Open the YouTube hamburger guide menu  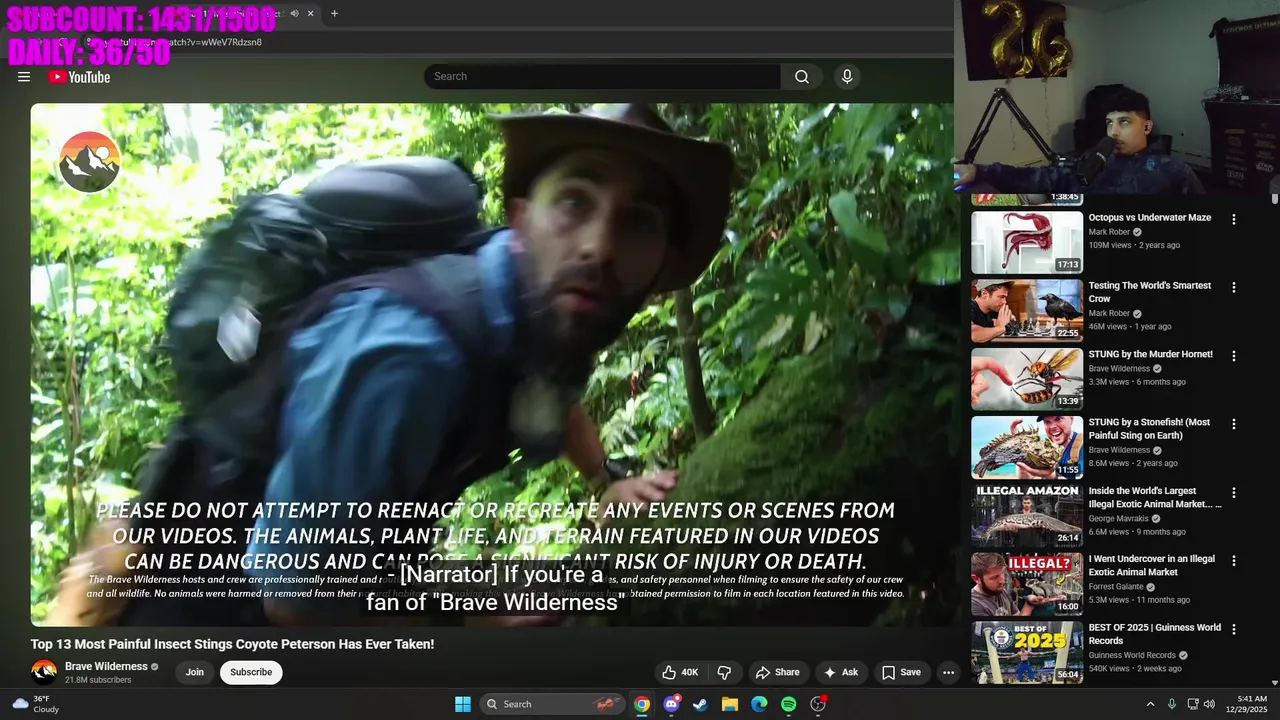[x=24, y=77]
